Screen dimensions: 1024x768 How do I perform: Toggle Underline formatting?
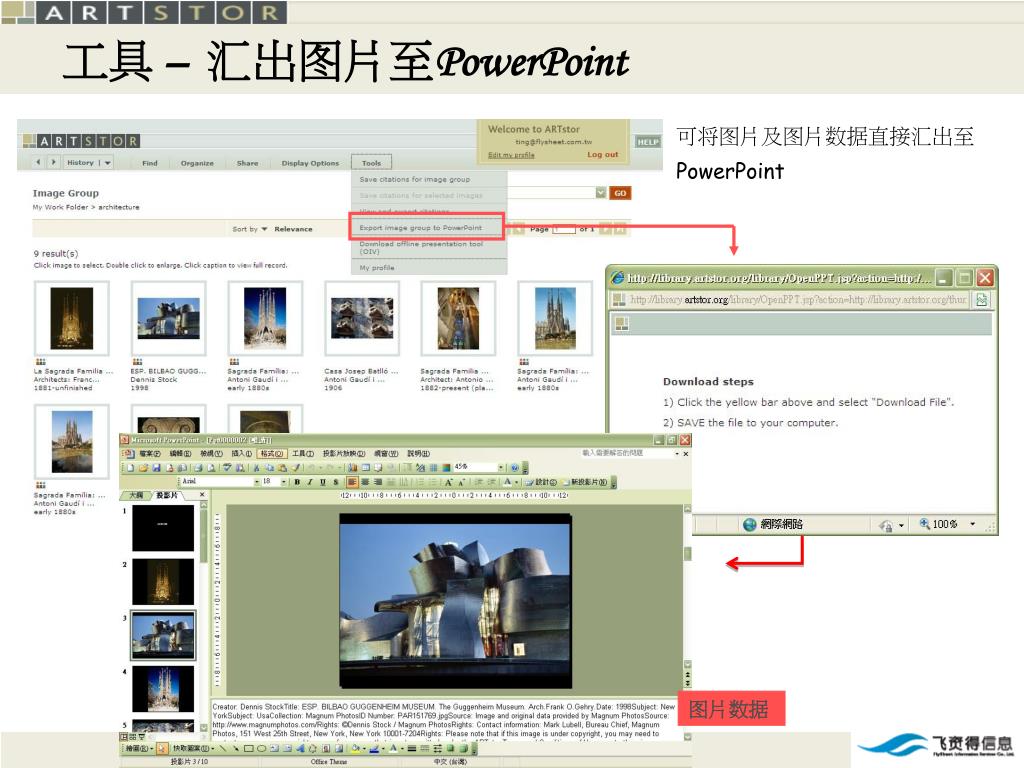click(x=323, y=482)
